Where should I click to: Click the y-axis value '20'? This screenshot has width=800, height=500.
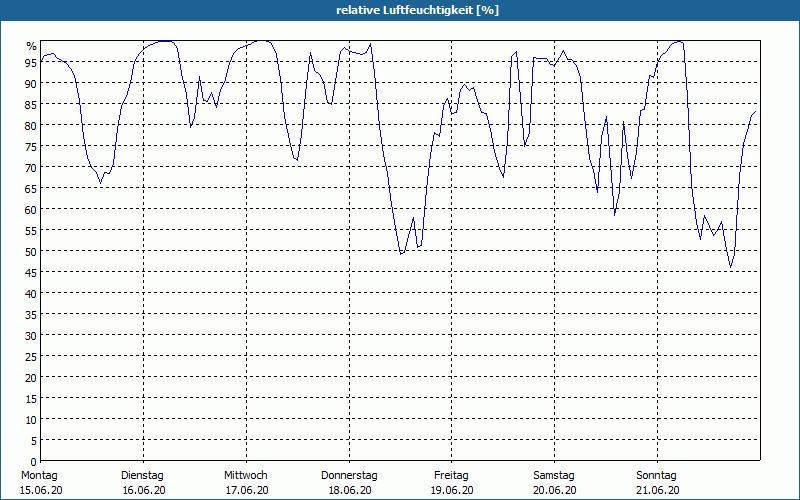point(31,378)
